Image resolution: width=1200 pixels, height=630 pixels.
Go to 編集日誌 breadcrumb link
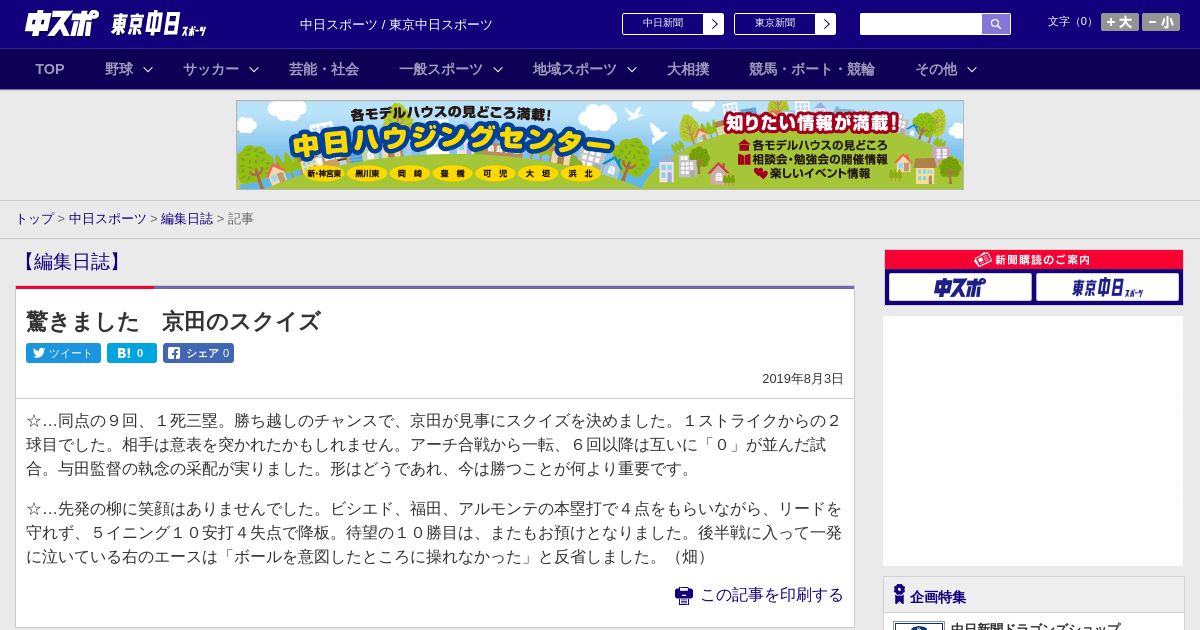[187, 218]
